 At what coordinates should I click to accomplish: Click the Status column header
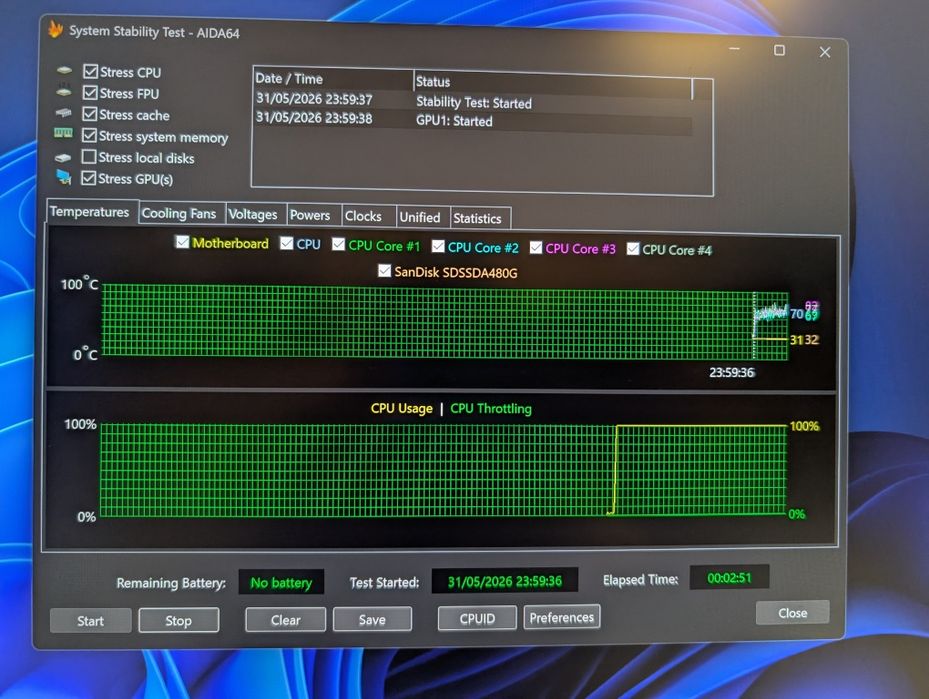point(552,82)
